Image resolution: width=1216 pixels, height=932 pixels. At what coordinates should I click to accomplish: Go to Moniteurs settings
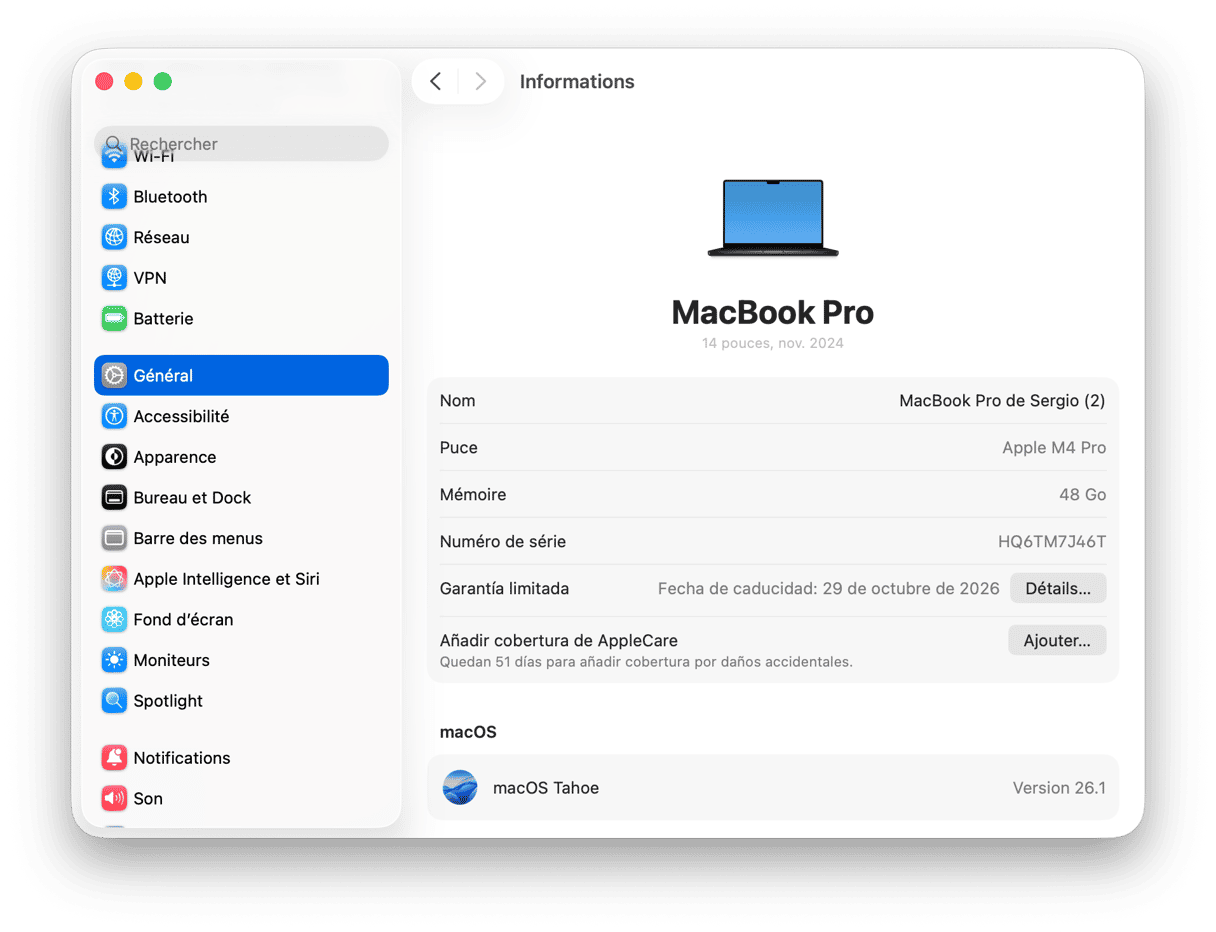tap(171, 661)
